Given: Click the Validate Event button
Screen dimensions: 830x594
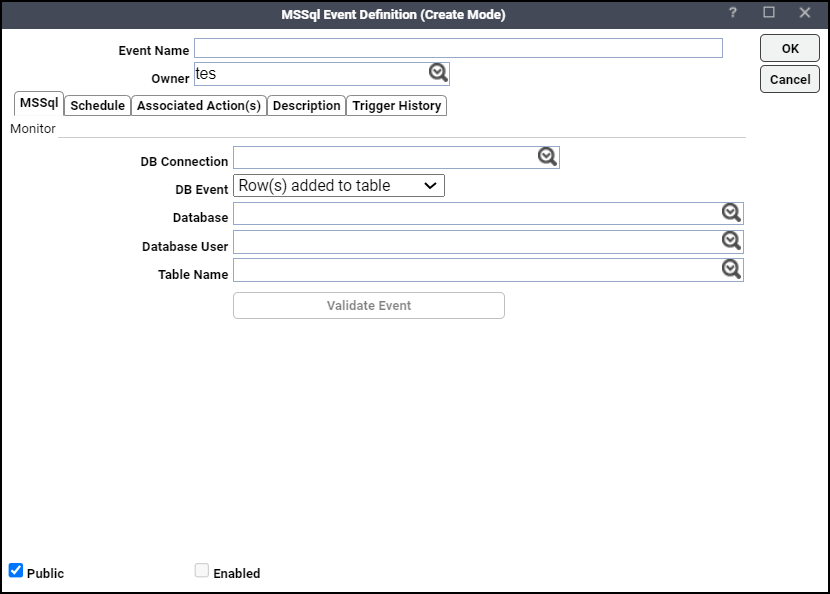Looking at the screenshot, I should coord(369,305).
